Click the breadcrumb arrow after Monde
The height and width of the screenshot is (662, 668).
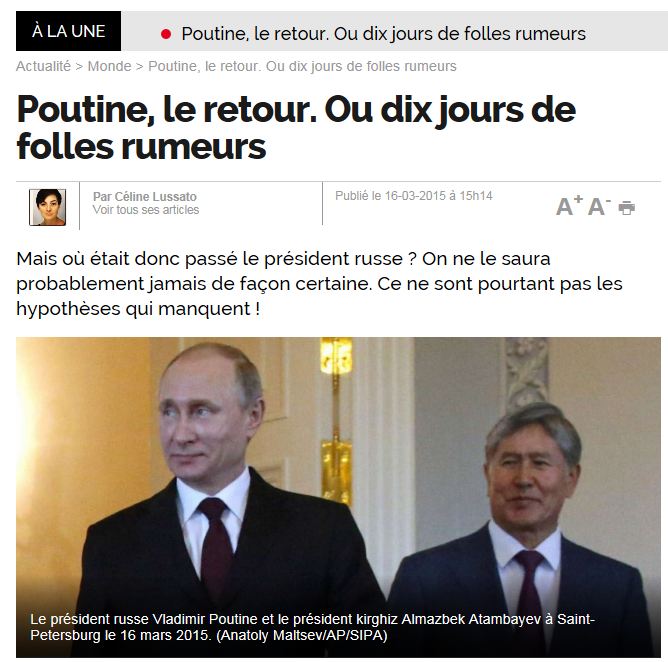[140, 67]
